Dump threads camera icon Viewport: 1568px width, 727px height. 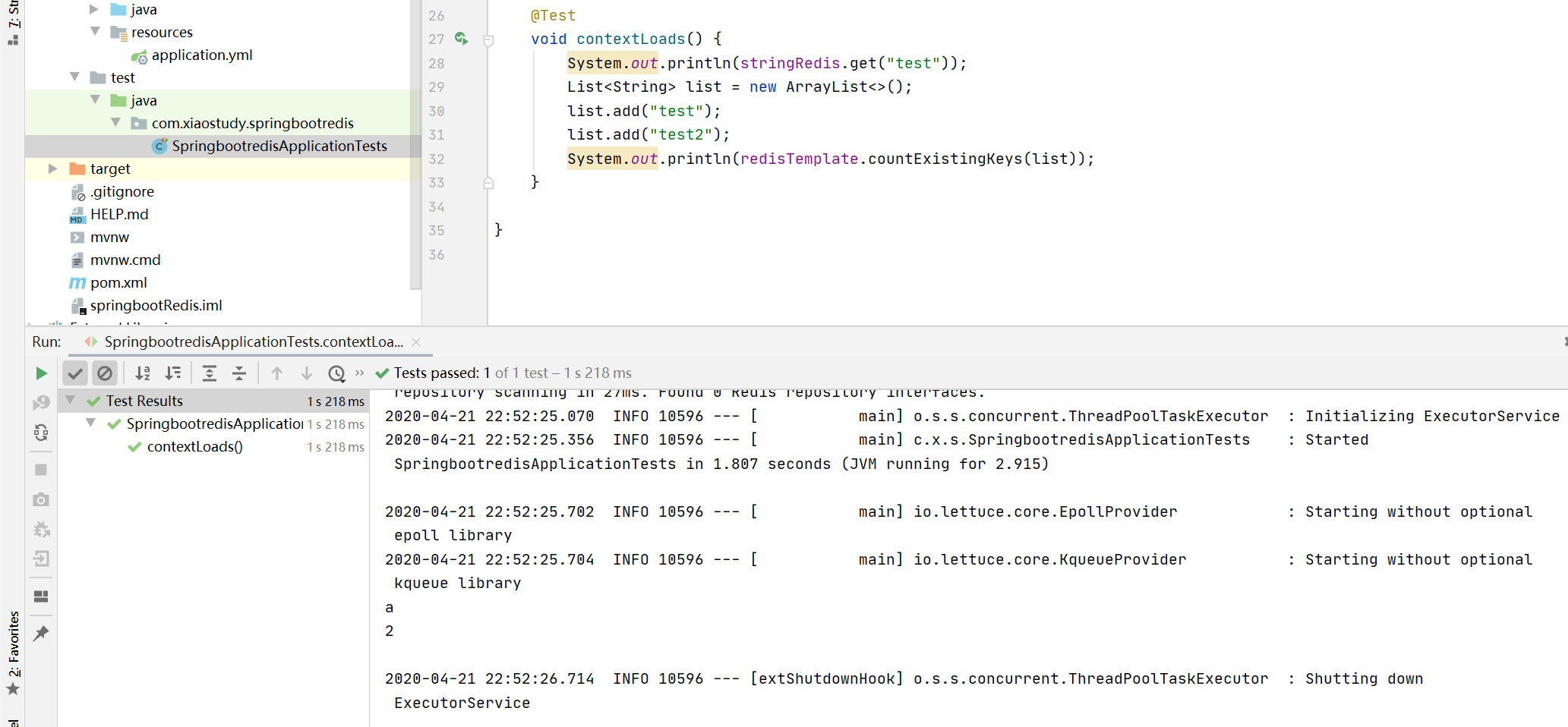41,499
